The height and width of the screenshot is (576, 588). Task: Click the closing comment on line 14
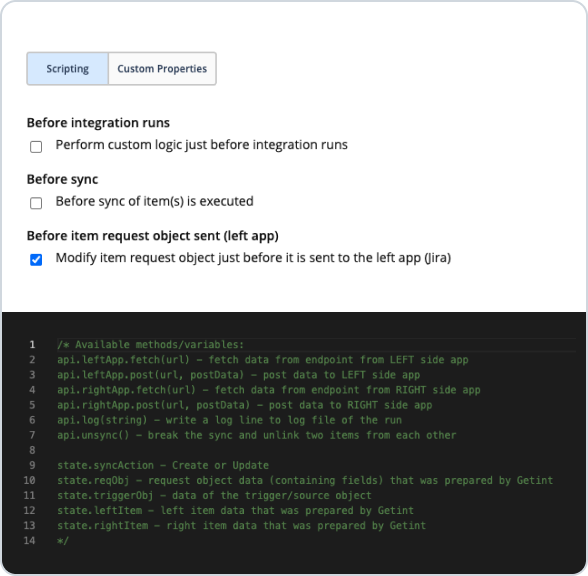[x=63, y=540]
